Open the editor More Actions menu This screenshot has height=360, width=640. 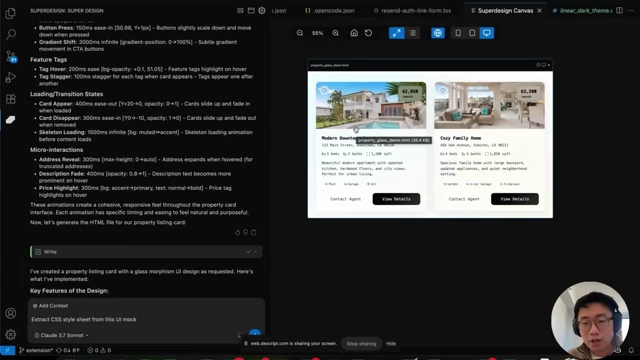tap(631, 11)
